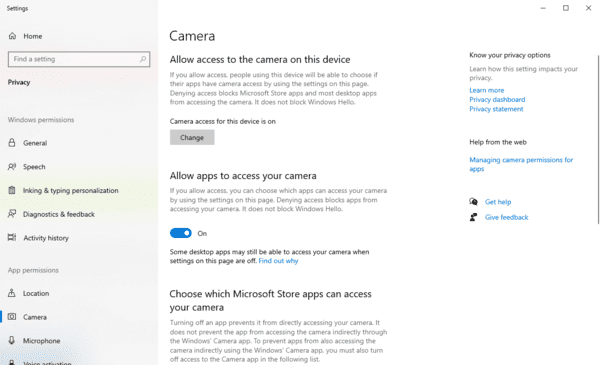Close the Settings window
The image size is (600, 365).
point(589,8)
